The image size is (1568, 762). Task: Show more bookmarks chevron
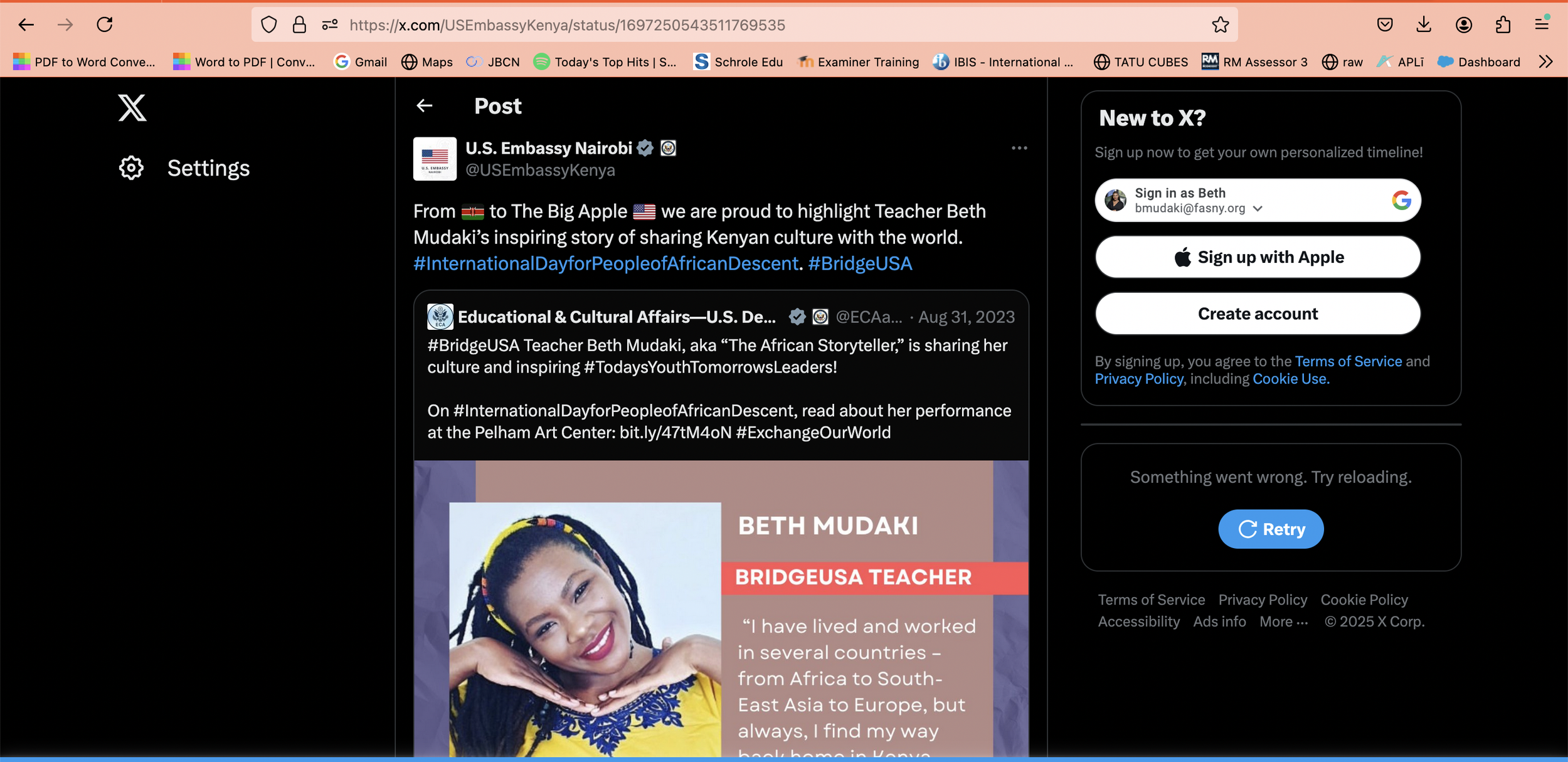(1545, 61)
